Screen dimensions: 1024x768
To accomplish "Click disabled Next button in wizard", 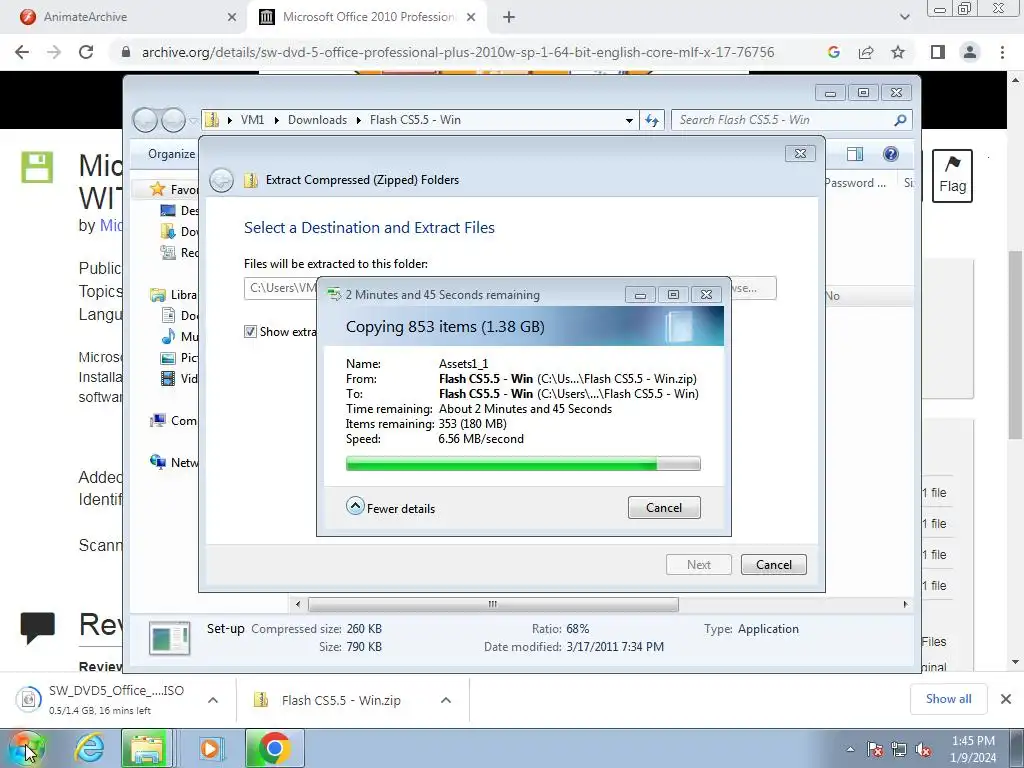I will point(699,565).
